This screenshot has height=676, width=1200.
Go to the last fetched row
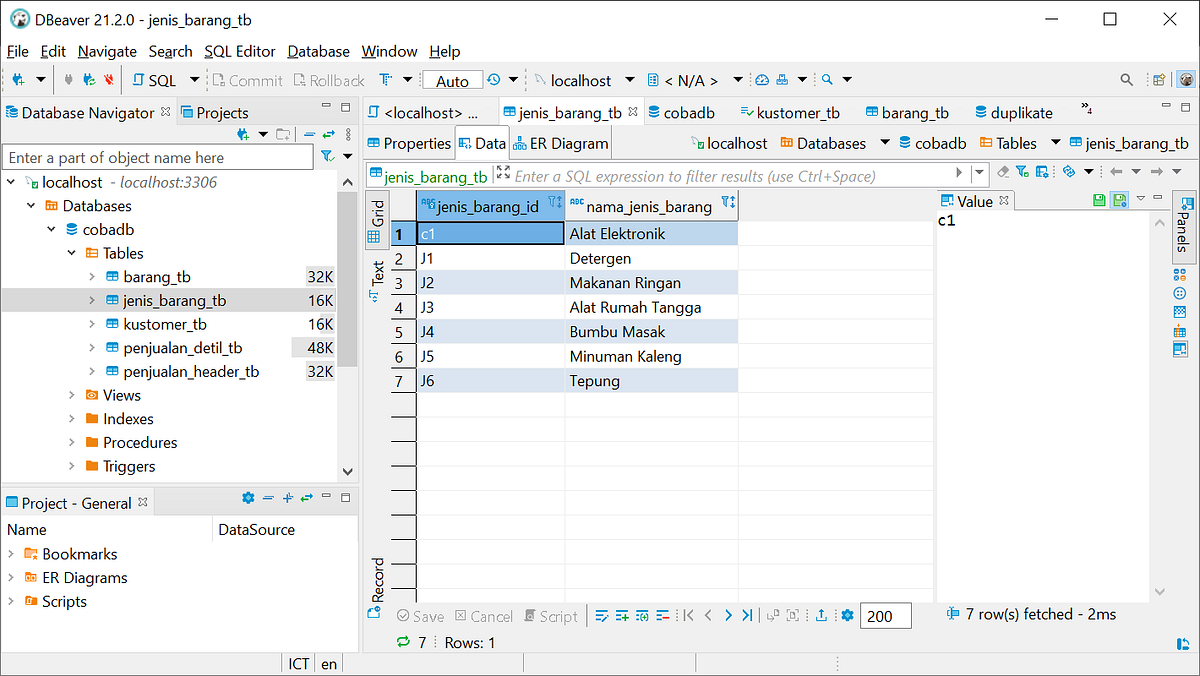tap(747, 615)
